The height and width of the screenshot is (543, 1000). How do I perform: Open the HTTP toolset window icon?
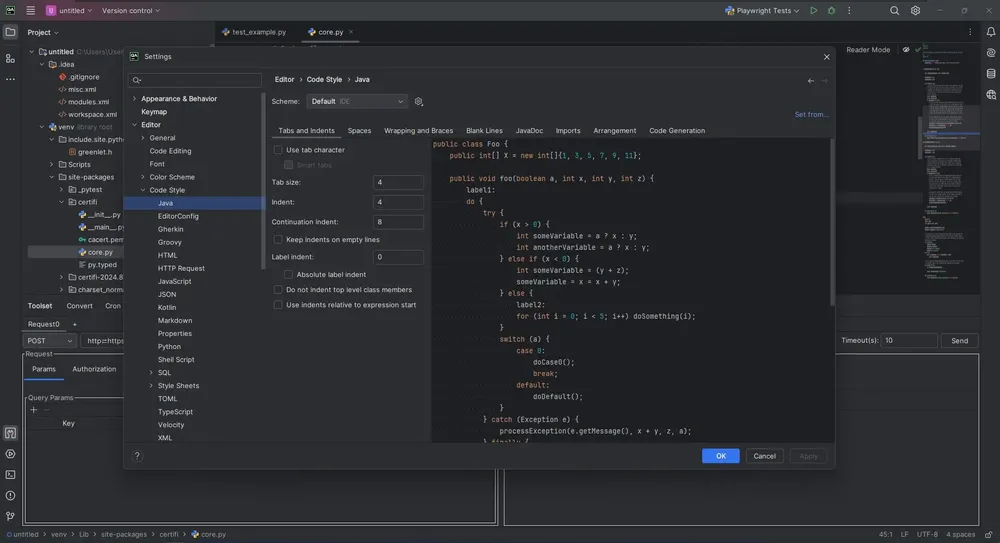click(10, 433)
